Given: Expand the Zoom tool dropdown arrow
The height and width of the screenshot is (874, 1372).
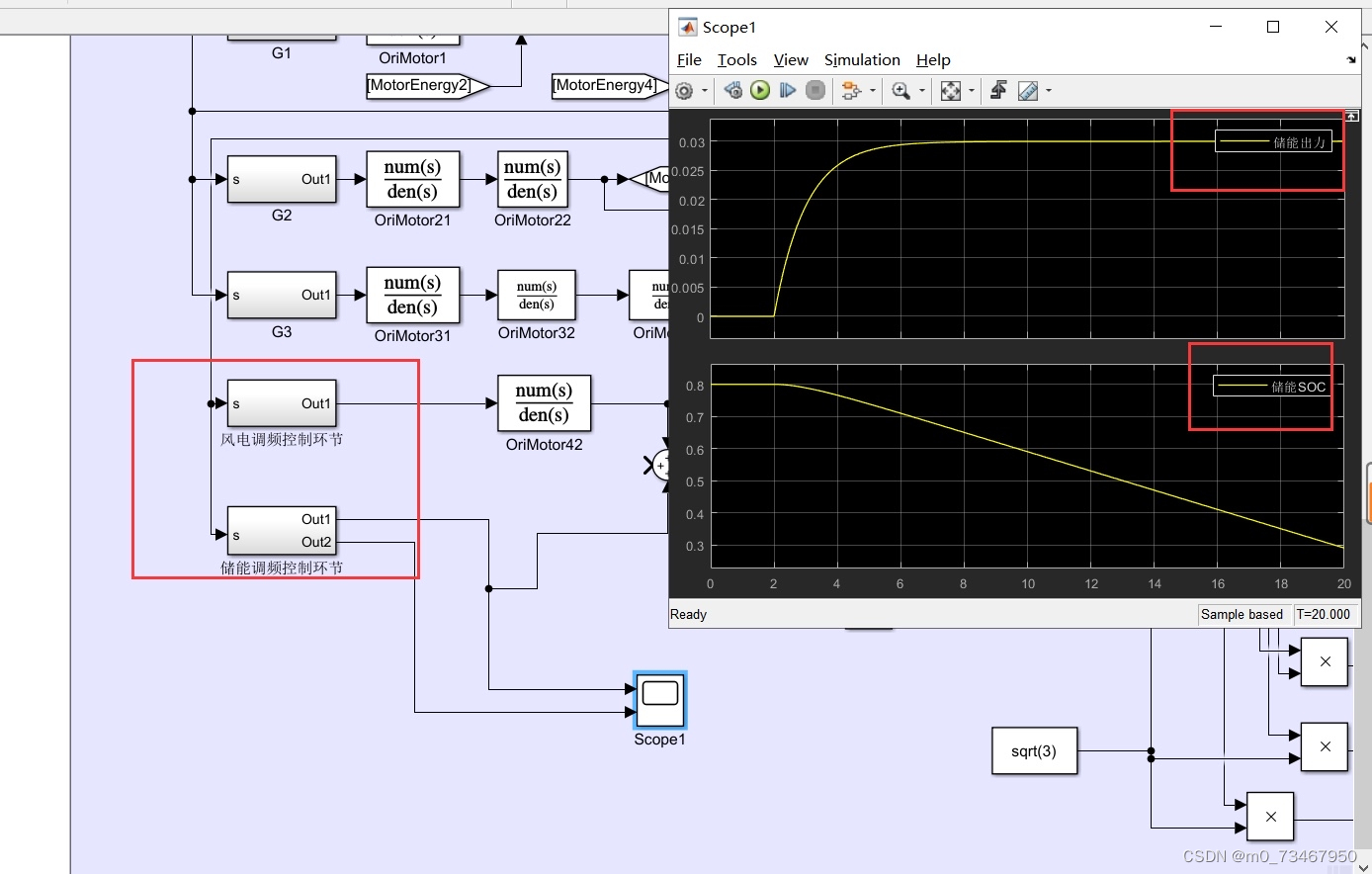Looking at the screenshot, I should click(x=920, y=90).
